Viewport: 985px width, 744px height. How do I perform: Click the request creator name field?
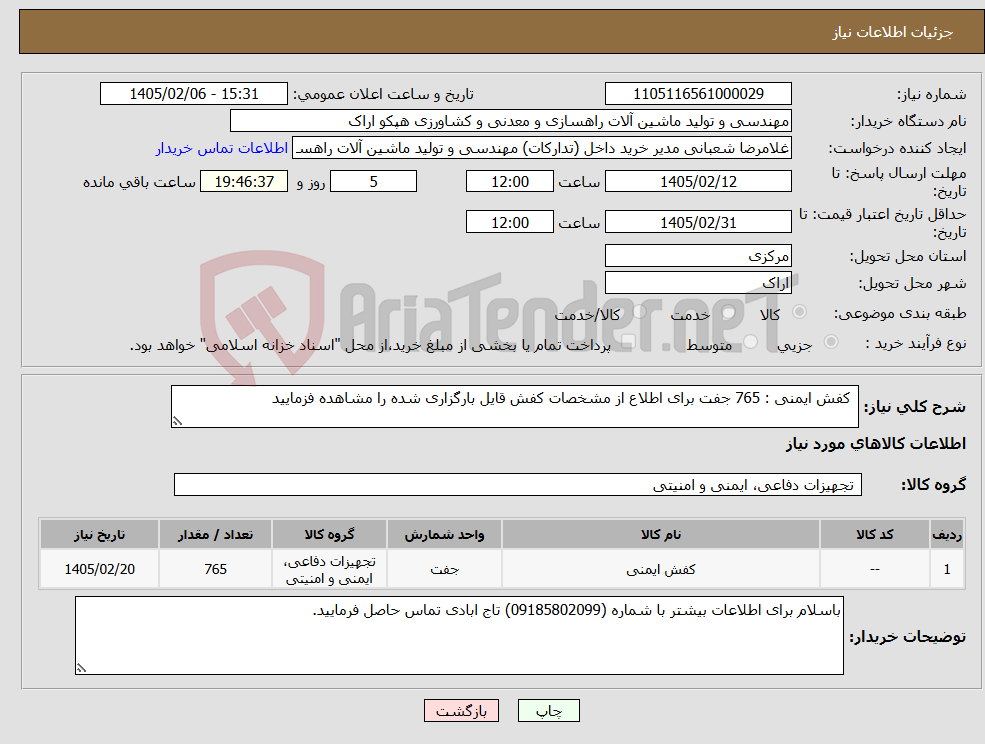pyautogui.click(x=541, y=148)
